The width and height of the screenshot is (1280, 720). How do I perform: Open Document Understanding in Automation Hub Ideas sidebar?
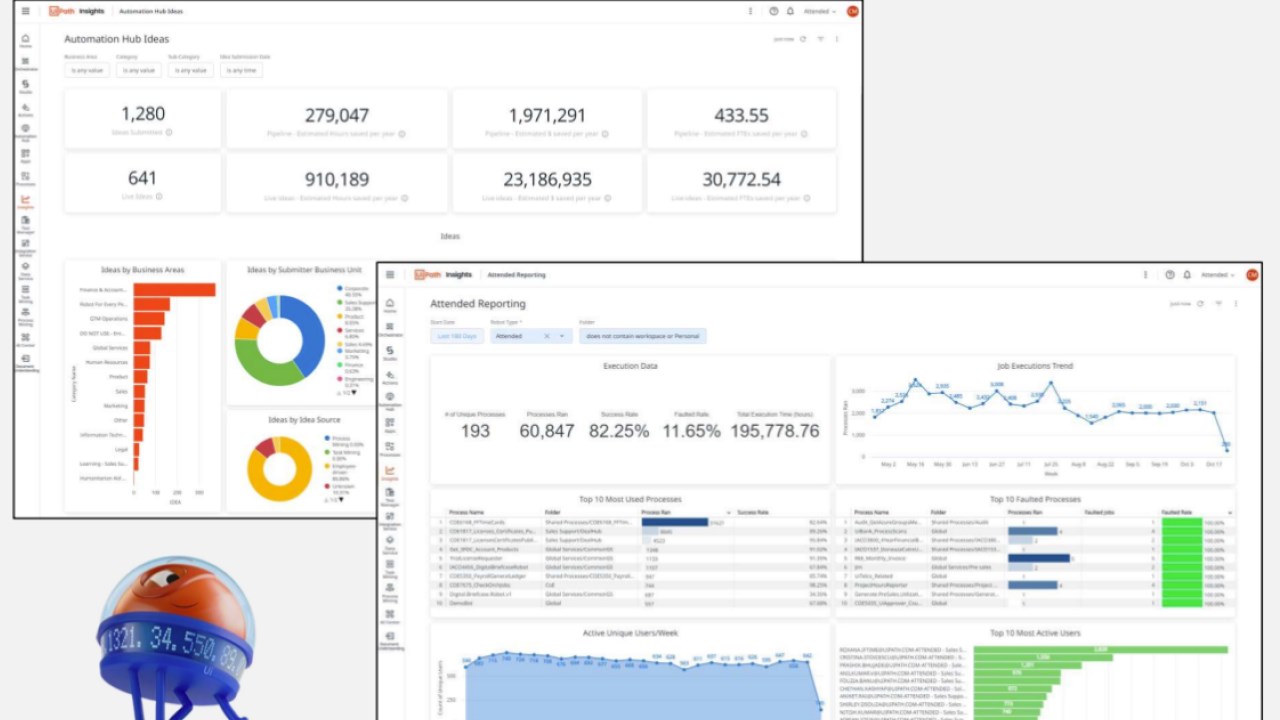(x=25, y=362)
